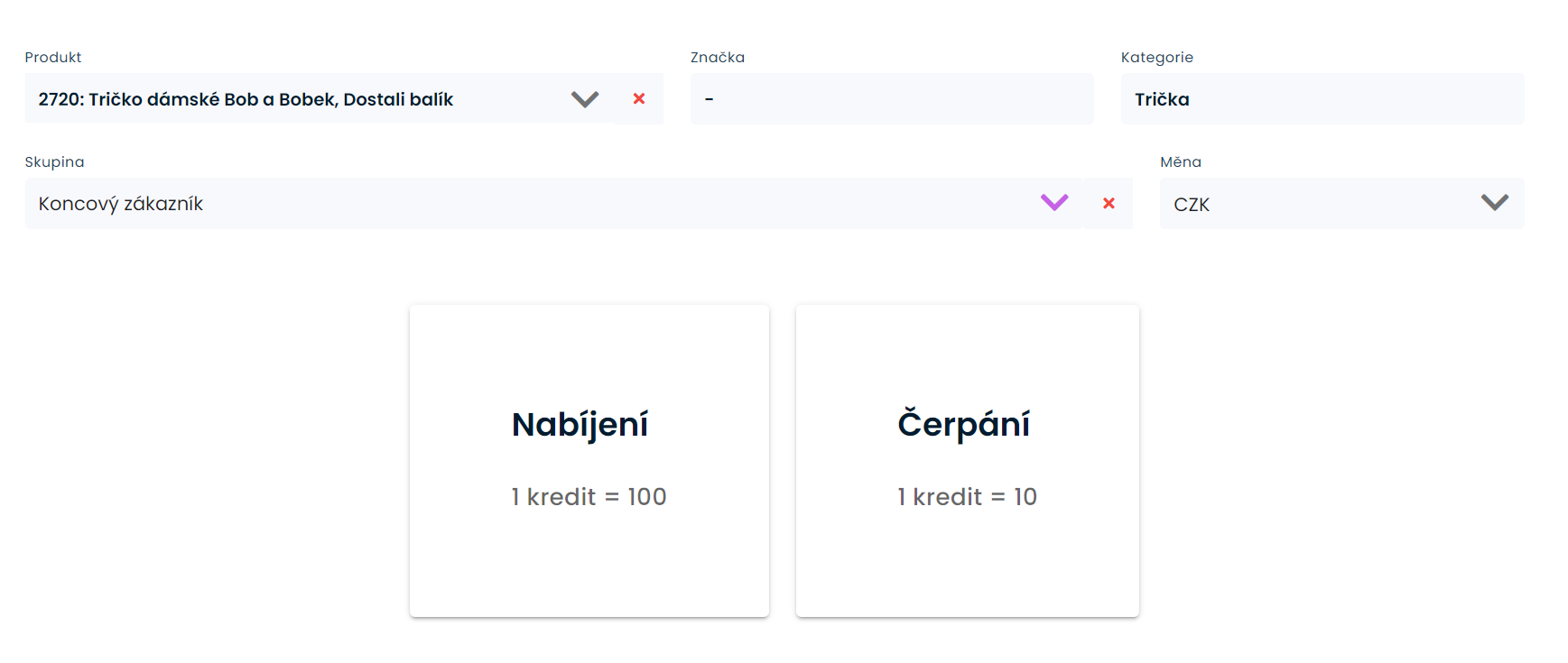The height and width of the screenshot is (663, 1568).
Task: Click the Značka field label
Action: [x=718, y=58]
